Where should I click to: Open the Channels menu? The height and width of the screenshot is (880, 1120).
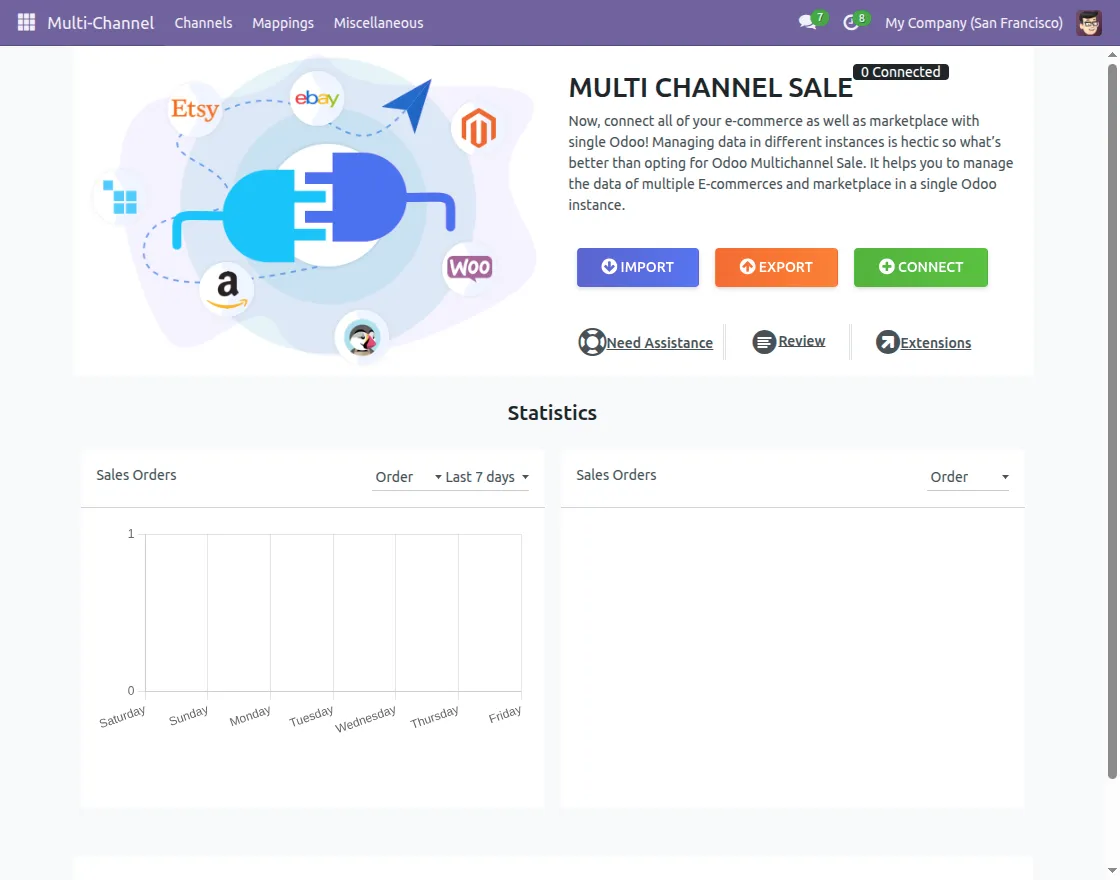pyautogui.click(x=203, y=22)
